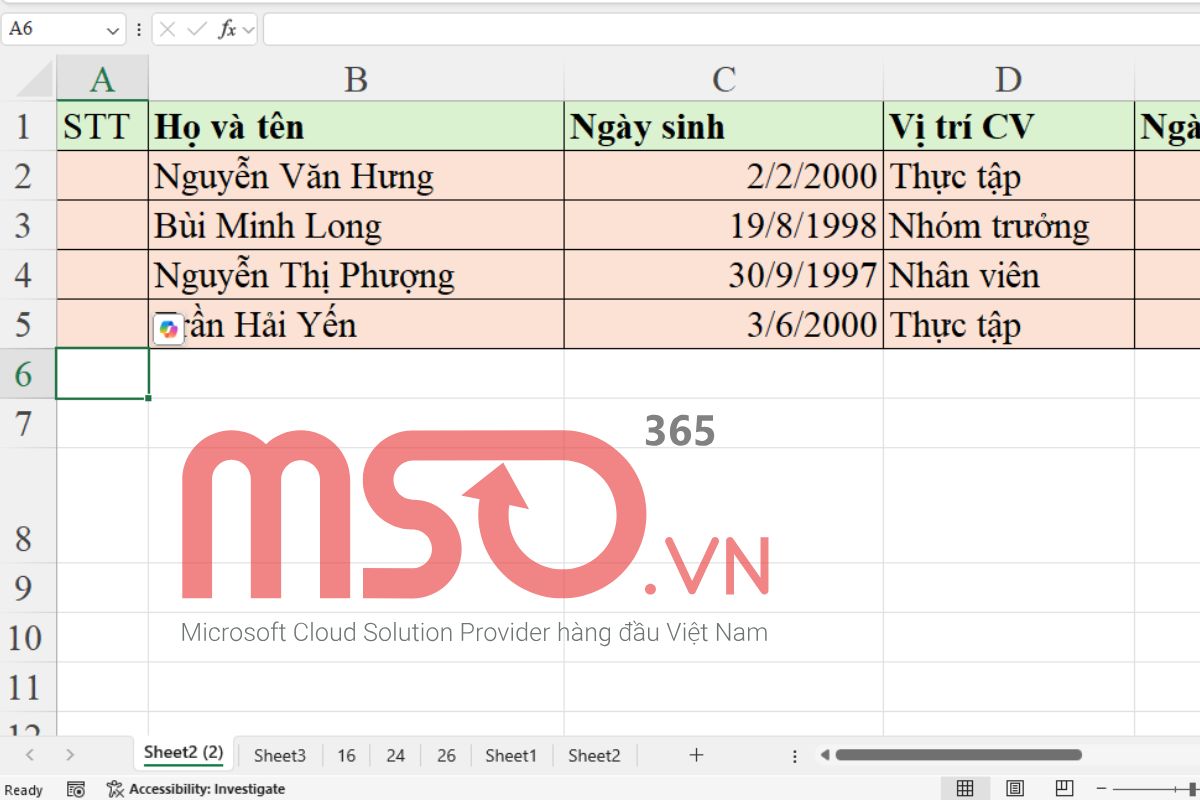Click the 'Họ và tên' header cell

[356, 126]
